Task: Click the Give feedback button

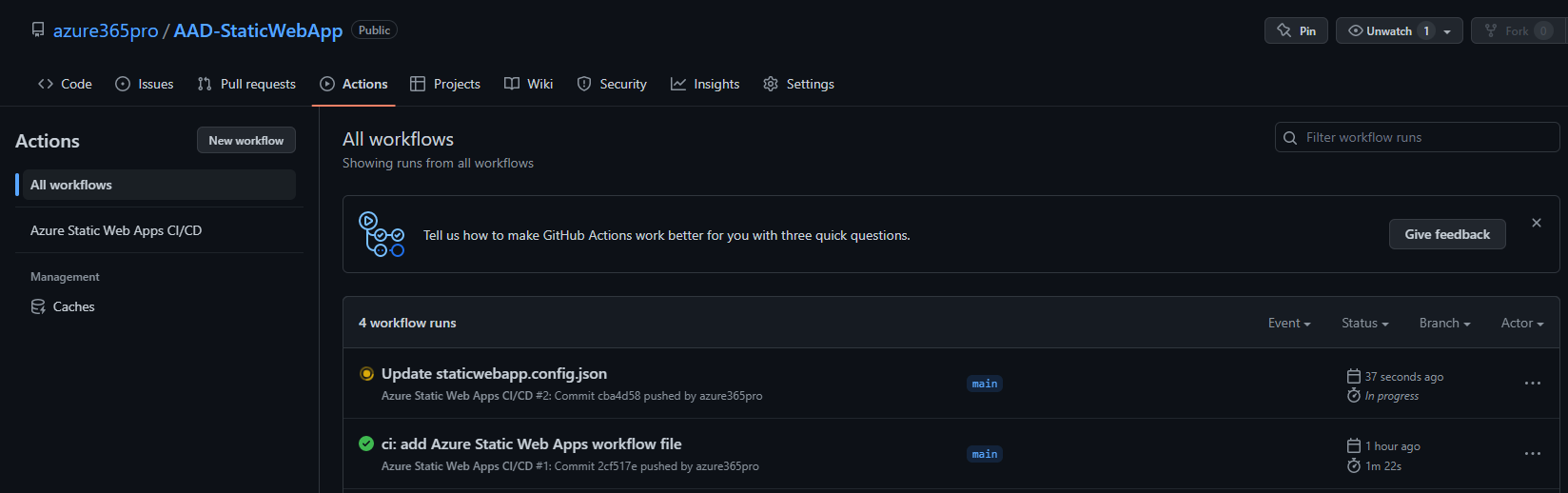Action: [1447, 234]
